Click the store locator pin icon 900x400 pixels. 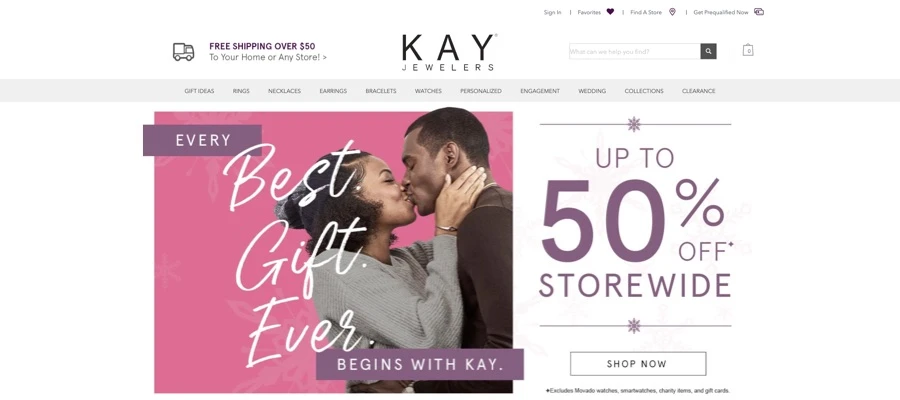point(672,11)
